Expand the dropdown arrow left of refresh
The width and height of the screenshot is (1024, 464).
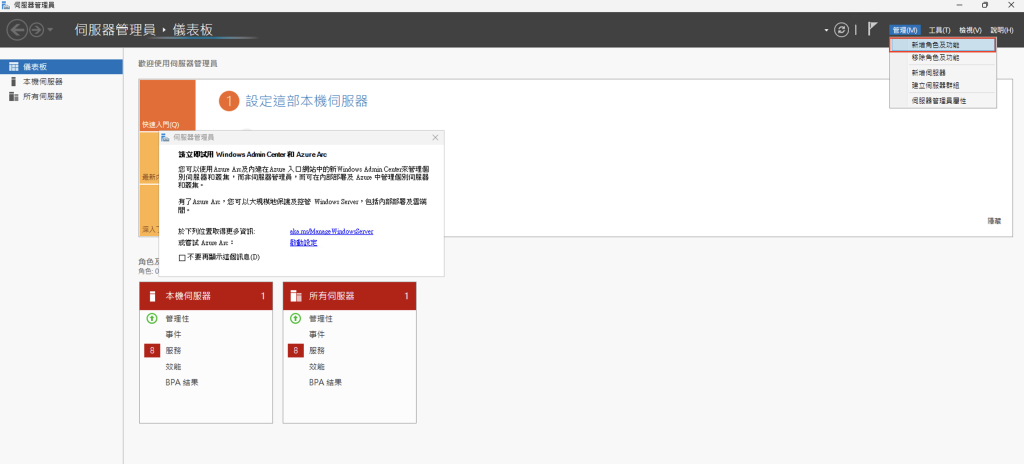826,30
